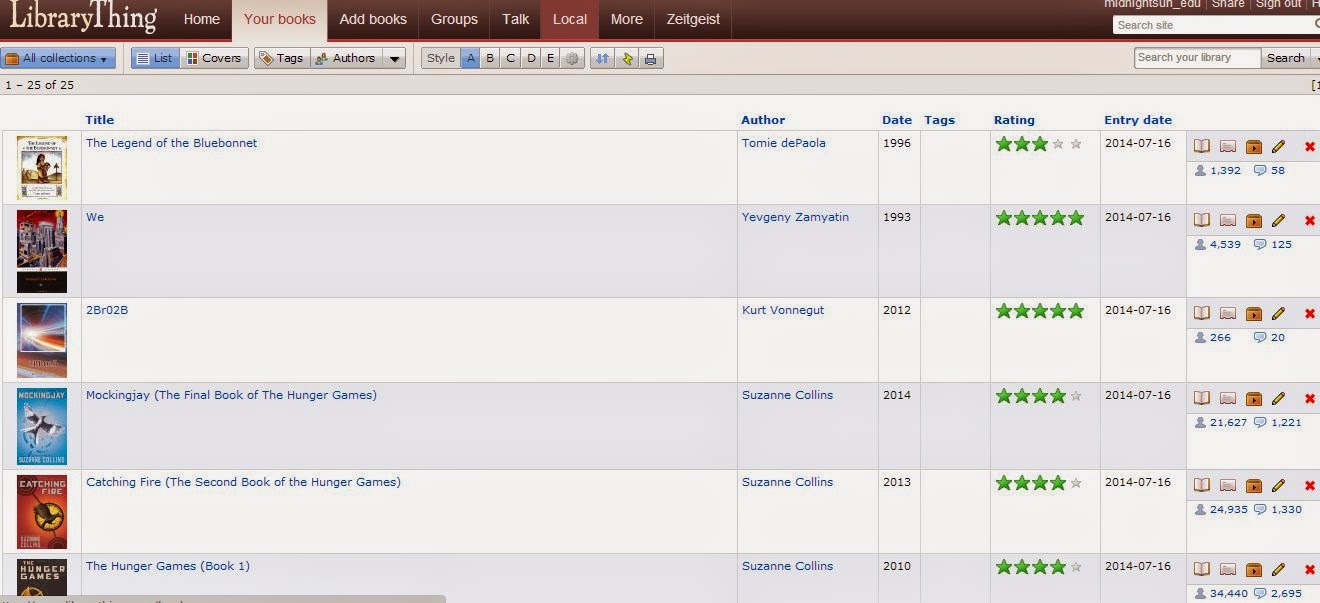Image resolution: width=1320 pixels, height=603 pixels.
Task: Click pencil edit icon for We
Action: 1278,220
